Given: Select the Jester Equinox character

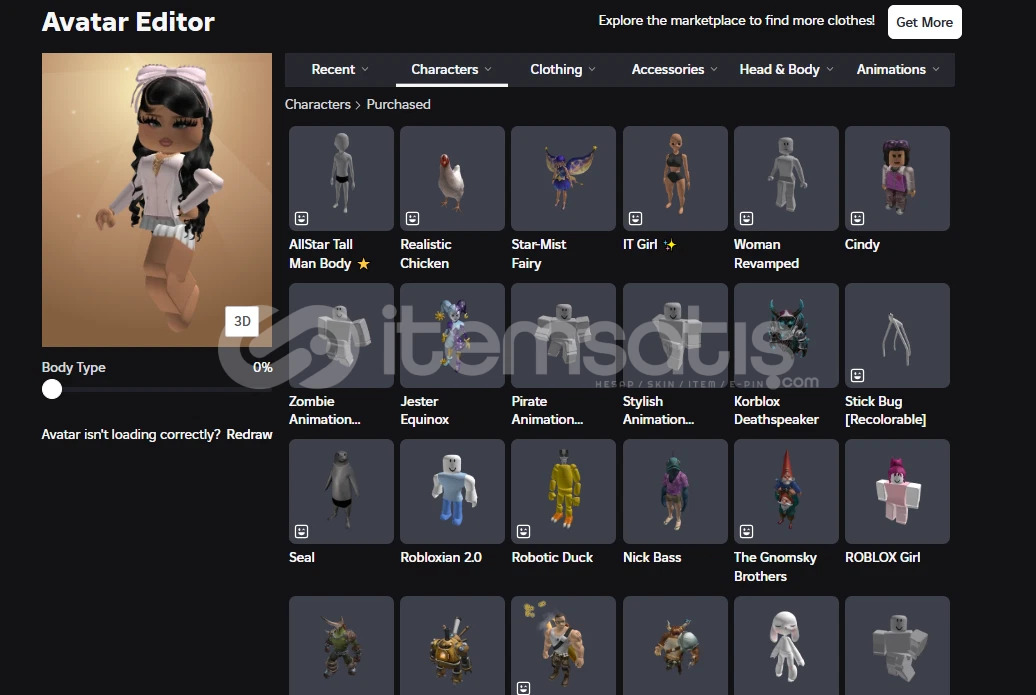Looking at the screenshot, I should [x=453, y=336].
